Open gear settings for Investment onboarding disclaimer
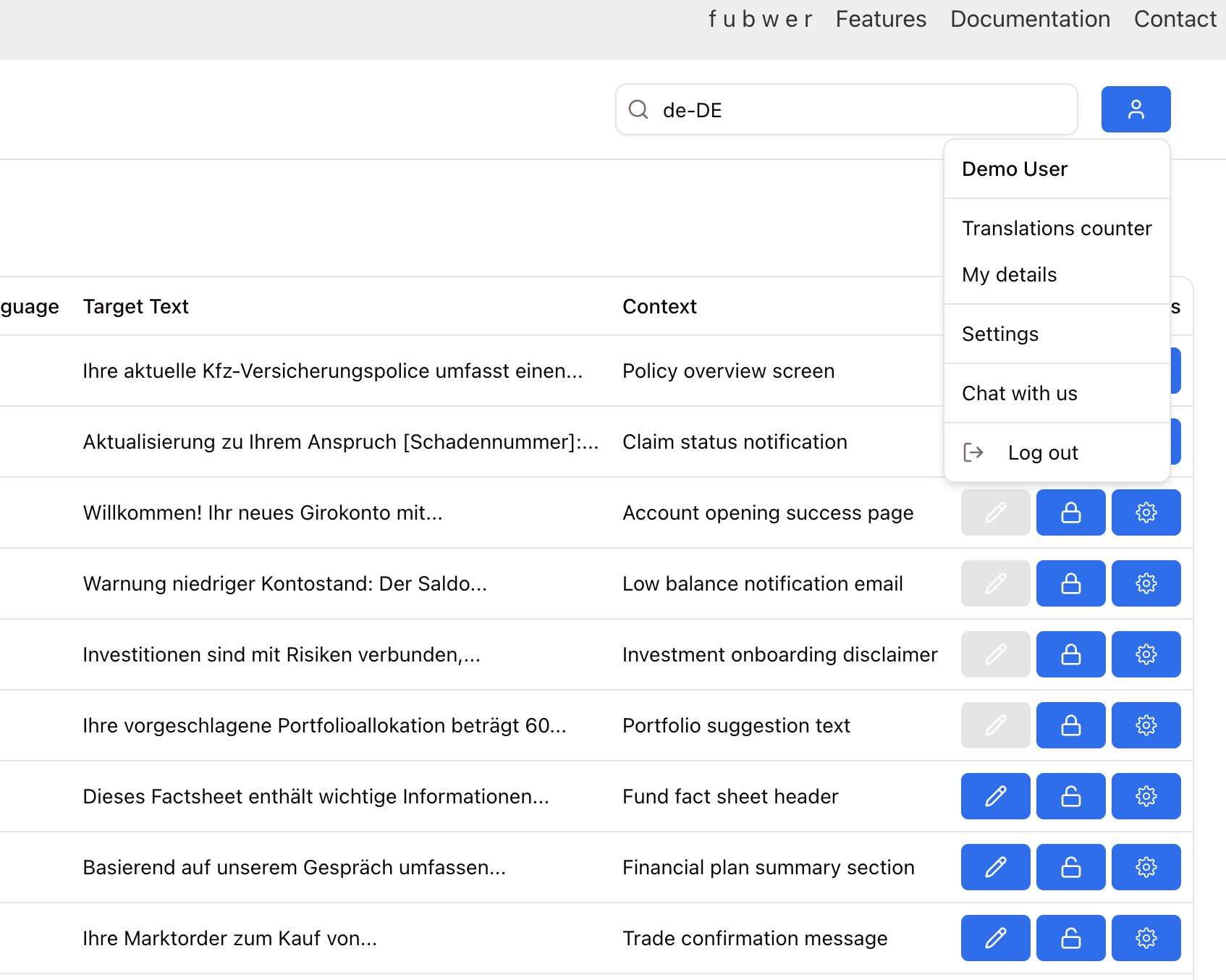Viewport: 1226px width, 980px height. coord(1146,654)
